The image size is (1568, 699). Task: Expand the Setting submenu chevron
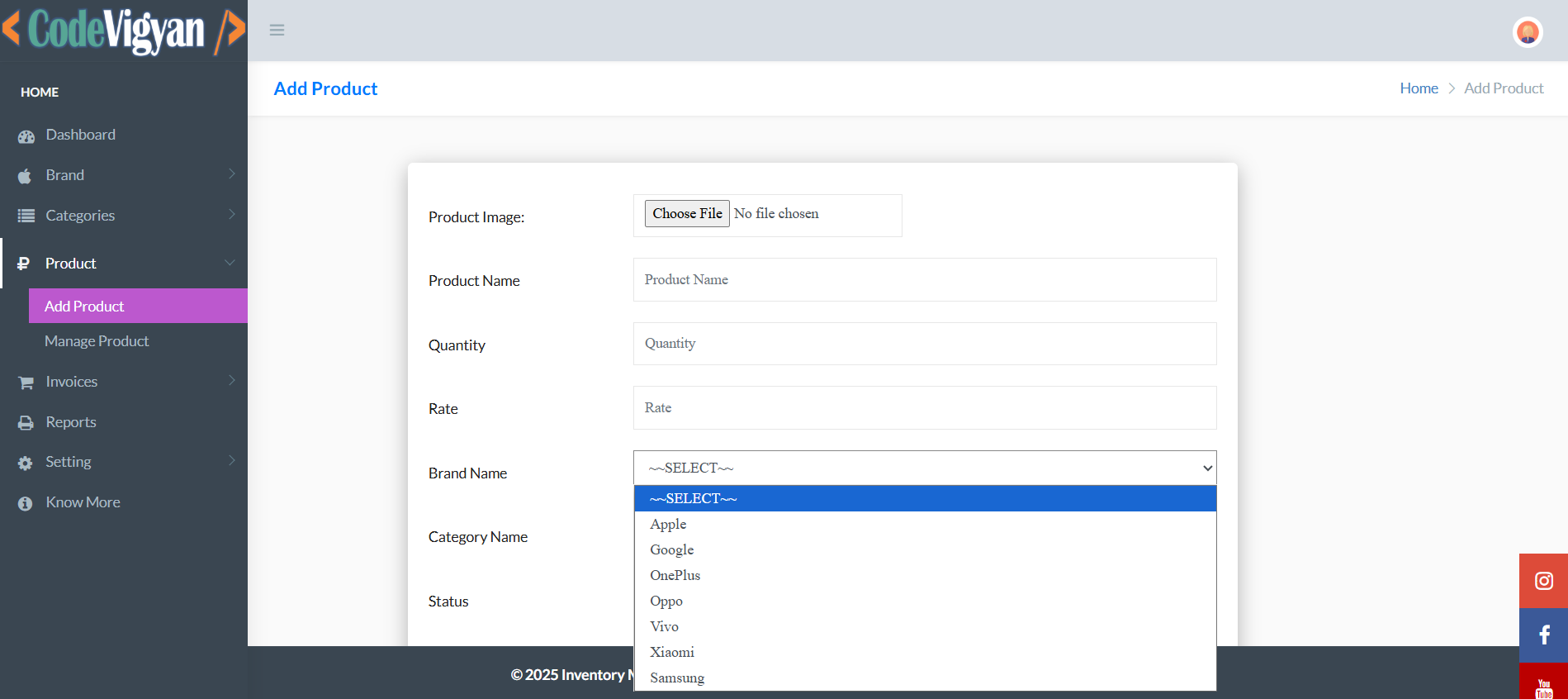coord(232,461)
